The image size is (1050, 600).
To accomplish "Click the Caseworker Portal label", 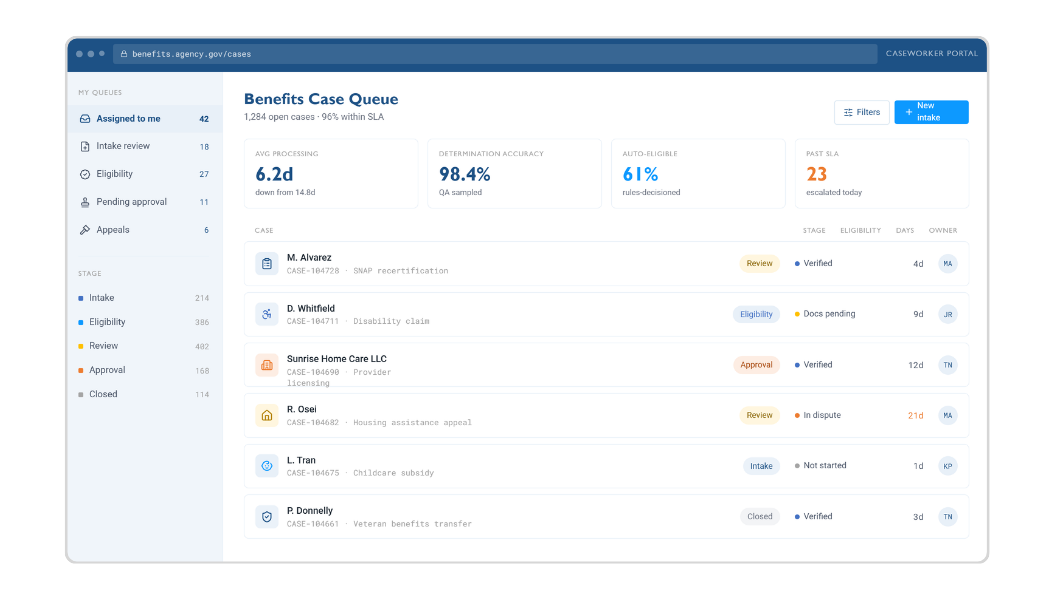I will pyautogui.click(x=931, y=54).
